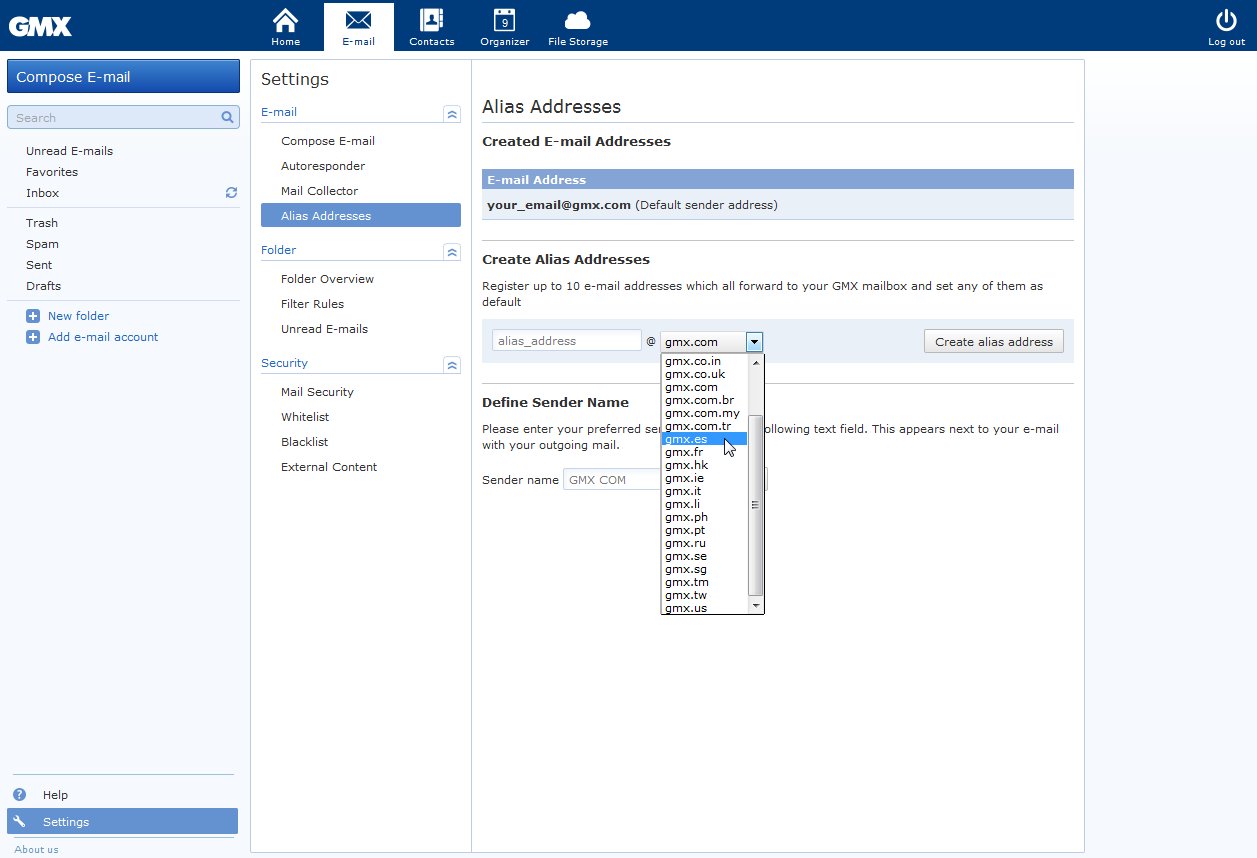This screenshot has width=1257, height=858.
Task: Open Autoresponder settings
Action: coord(323,166)
